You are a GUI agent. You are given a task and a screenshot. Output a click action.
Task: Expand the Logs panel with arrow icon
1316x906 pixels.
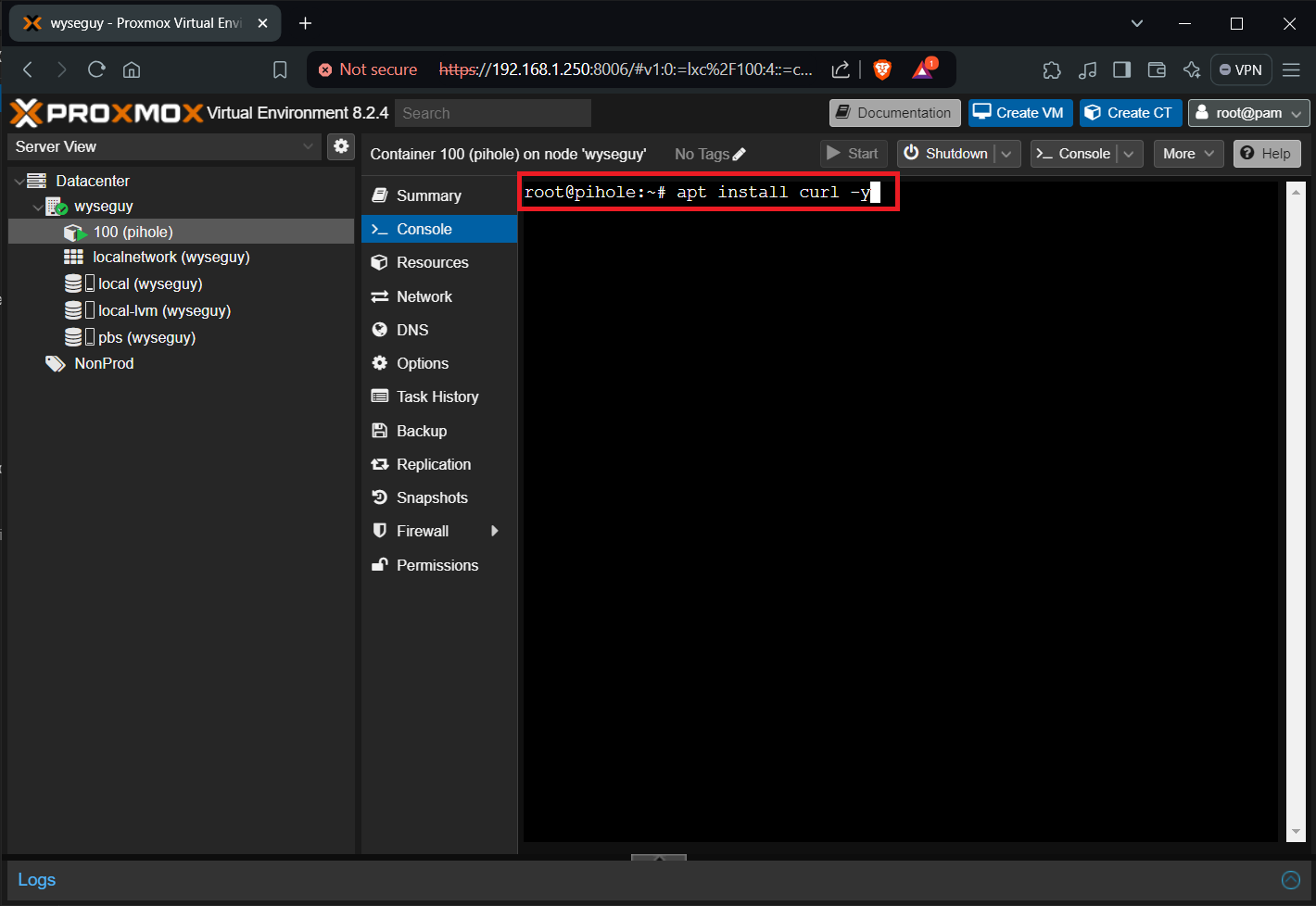pos(1290,880)
